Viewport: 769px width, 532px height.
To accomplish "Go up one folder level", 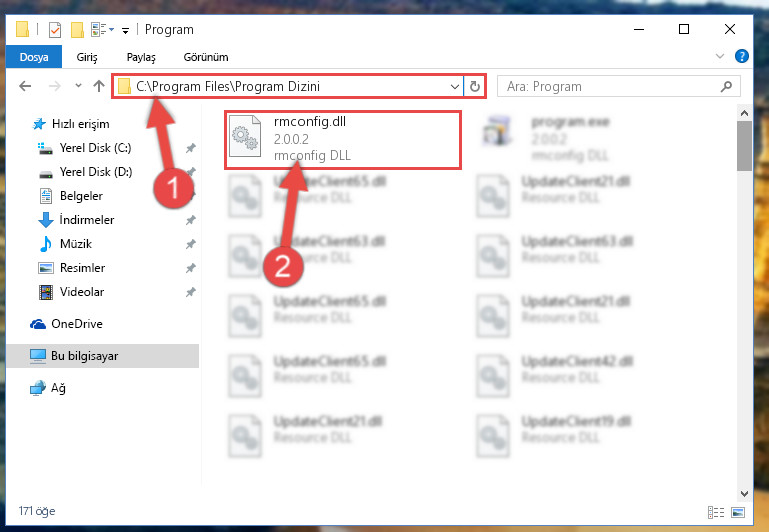I will pyautogui.click(x=99, y=86).
